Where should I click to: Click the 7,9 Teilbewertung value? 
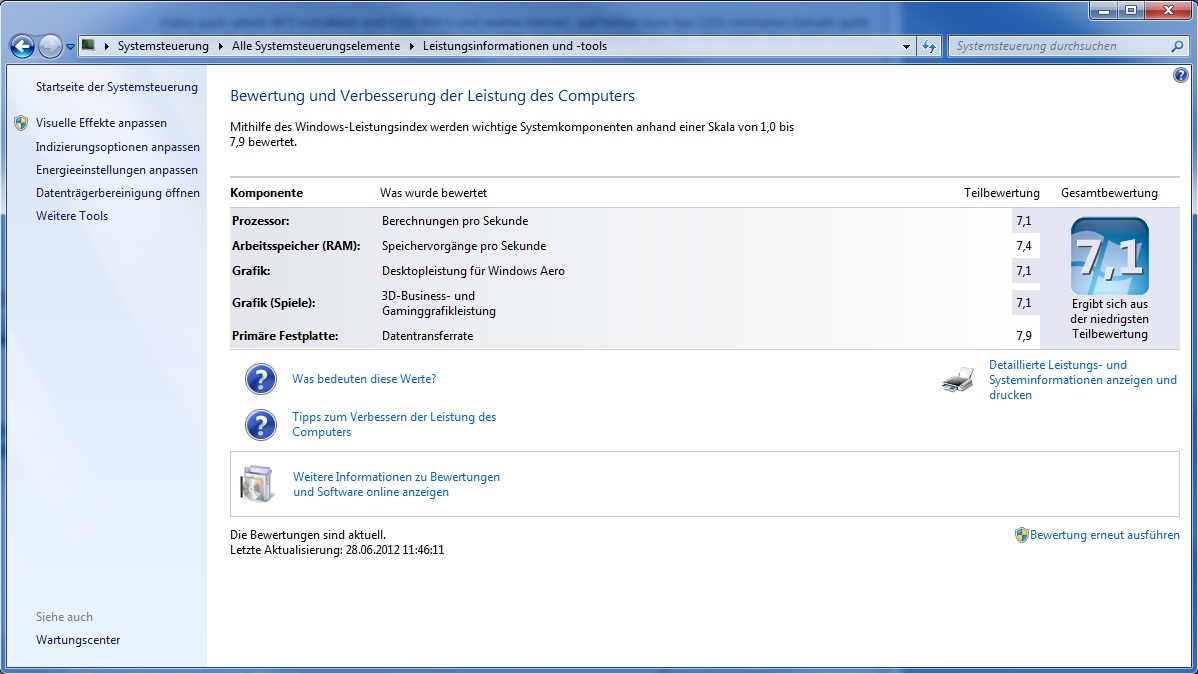1024,335
